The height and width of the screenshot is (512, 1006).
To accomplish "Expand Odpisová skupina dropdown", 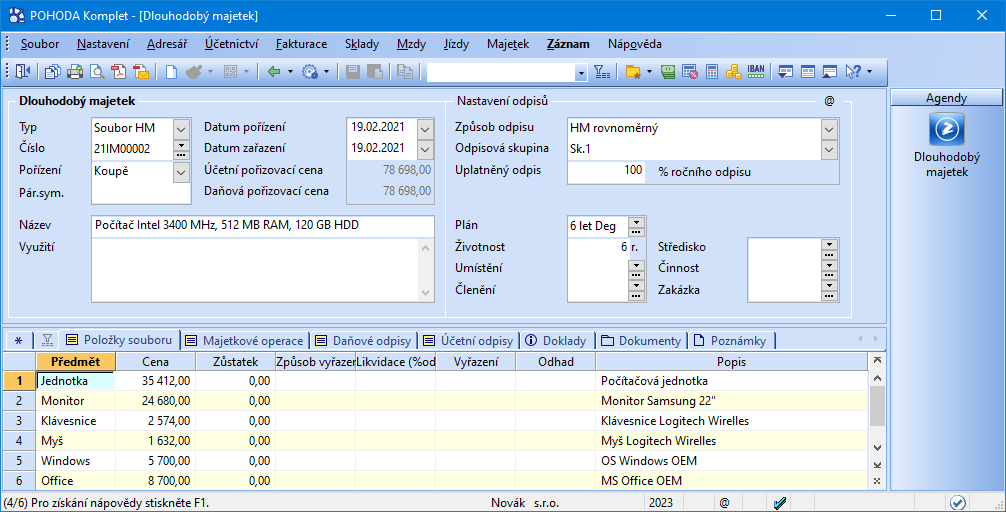I will point(830,149).
